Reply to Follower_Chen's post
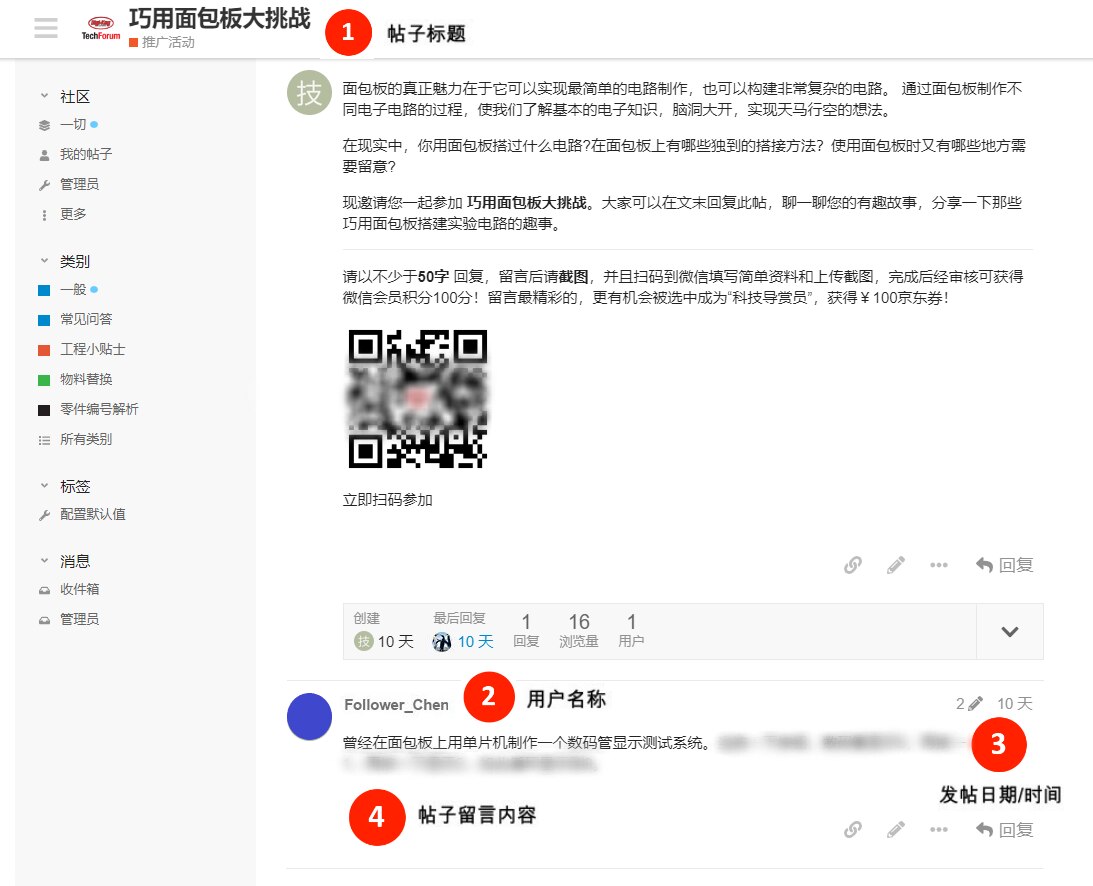1093x886 pixels. [x=1004, y=830]
